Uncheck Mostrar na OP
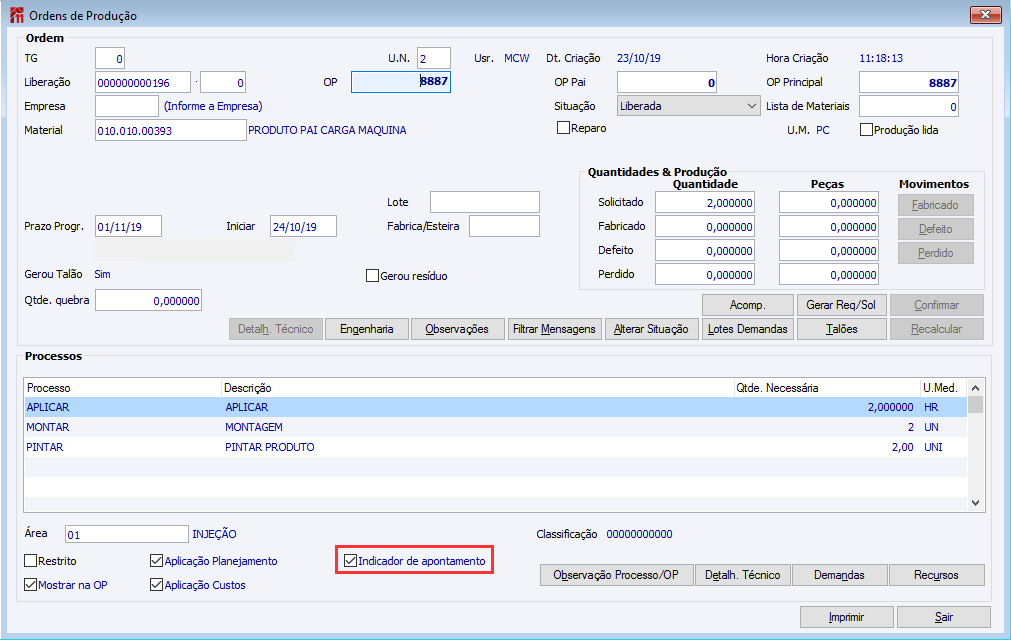 (30, 585)
